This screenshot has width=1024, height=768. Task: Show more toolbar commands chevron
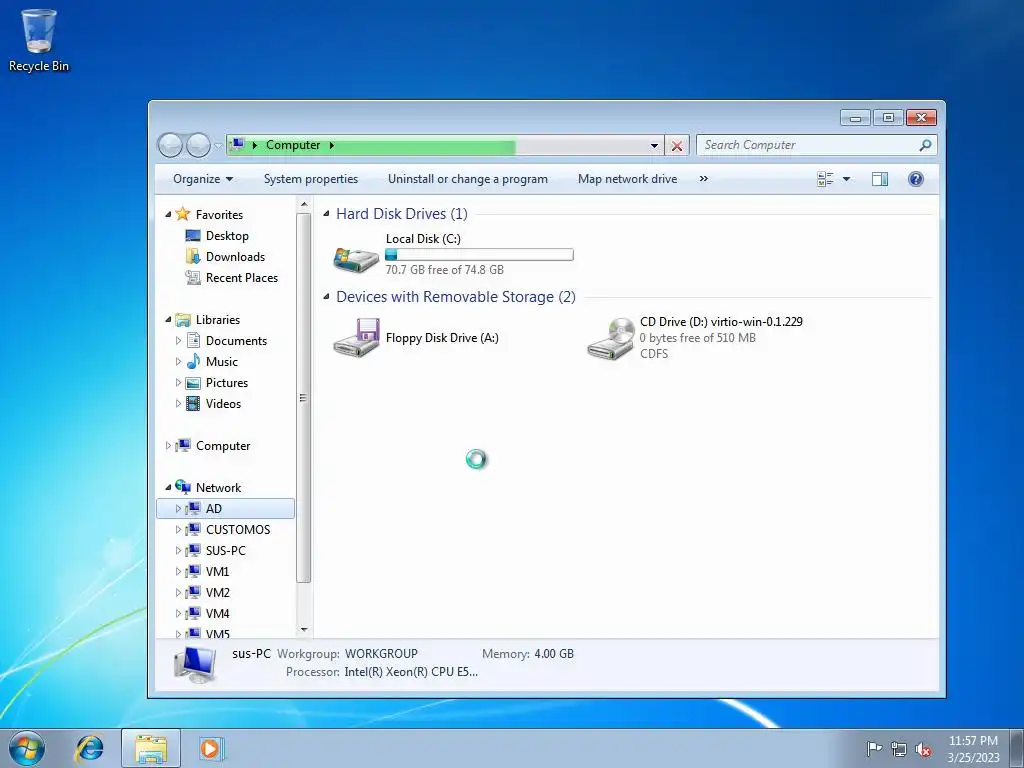tap(703, 178)
